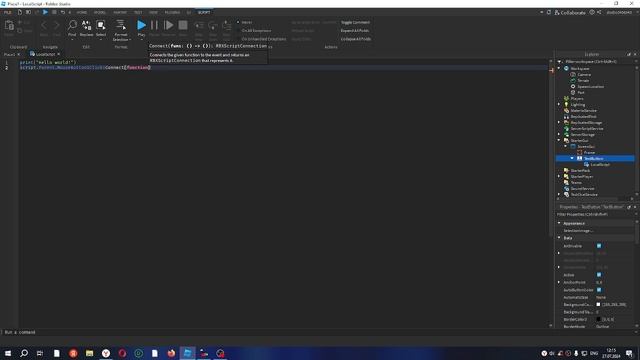
Task: Click the Toggle Comment button
Action: tap(355, 22)
